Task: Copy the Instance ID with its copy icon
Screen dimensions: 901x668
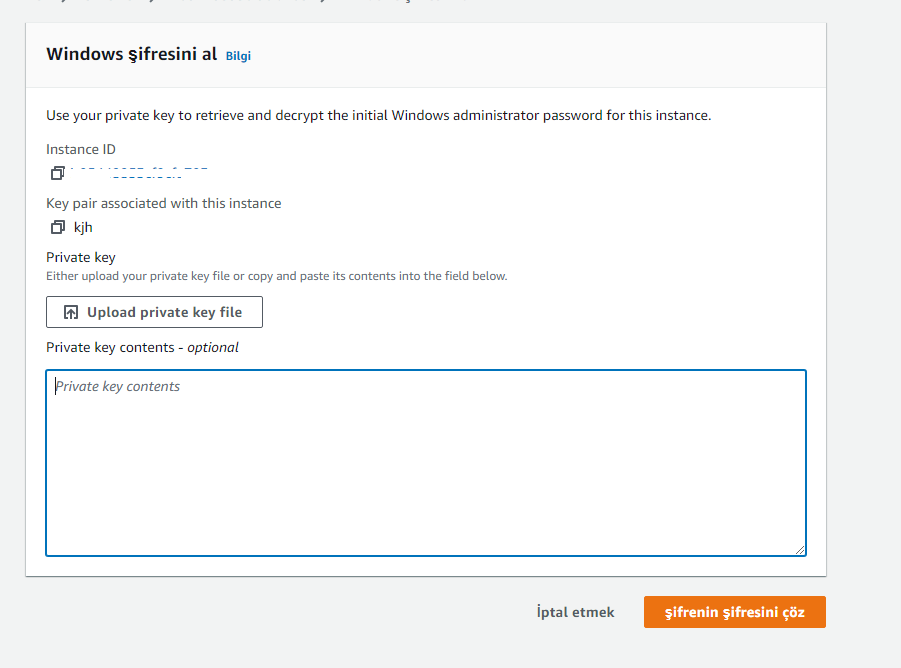Action: (x=57, y=173)
